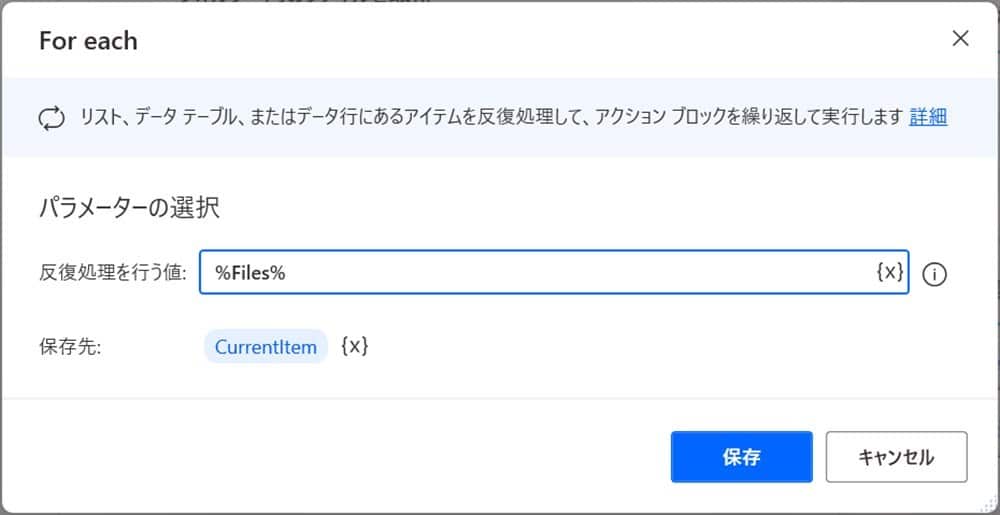Click the パラメーターの選択 heading
Viewport: 1000px width, 515px height.
tap(129, 208)
